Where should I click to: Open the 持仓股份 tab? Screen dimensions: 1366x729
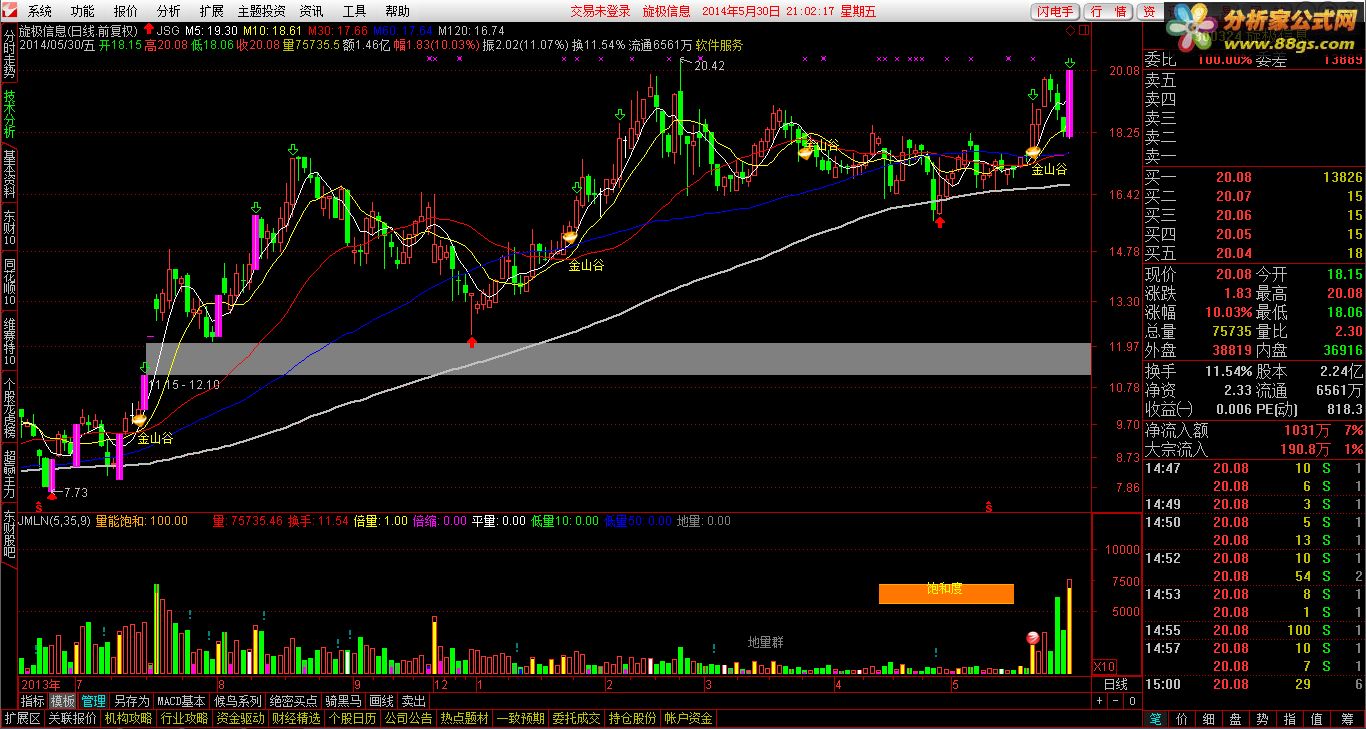[632, 718]
